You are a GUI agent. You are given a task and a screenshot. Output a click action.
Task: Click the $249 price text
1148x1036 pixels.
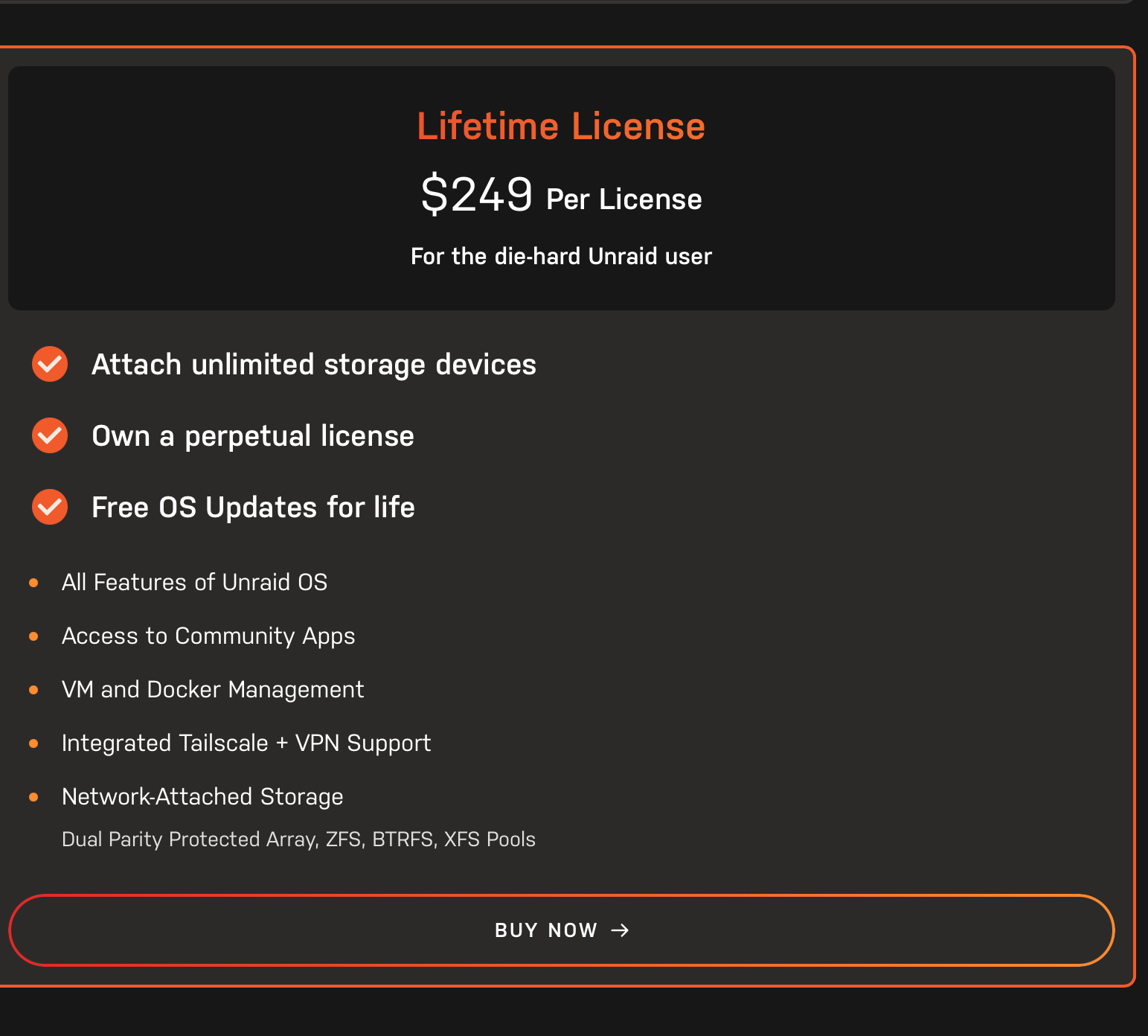point(477,194)
